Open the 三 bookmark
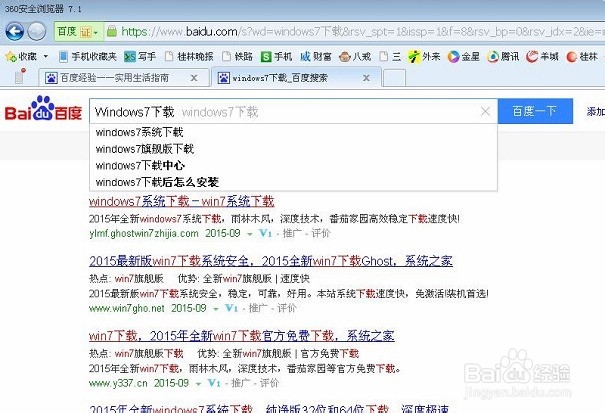The height and width of the screenshot is (413, 605). (390, 57)
